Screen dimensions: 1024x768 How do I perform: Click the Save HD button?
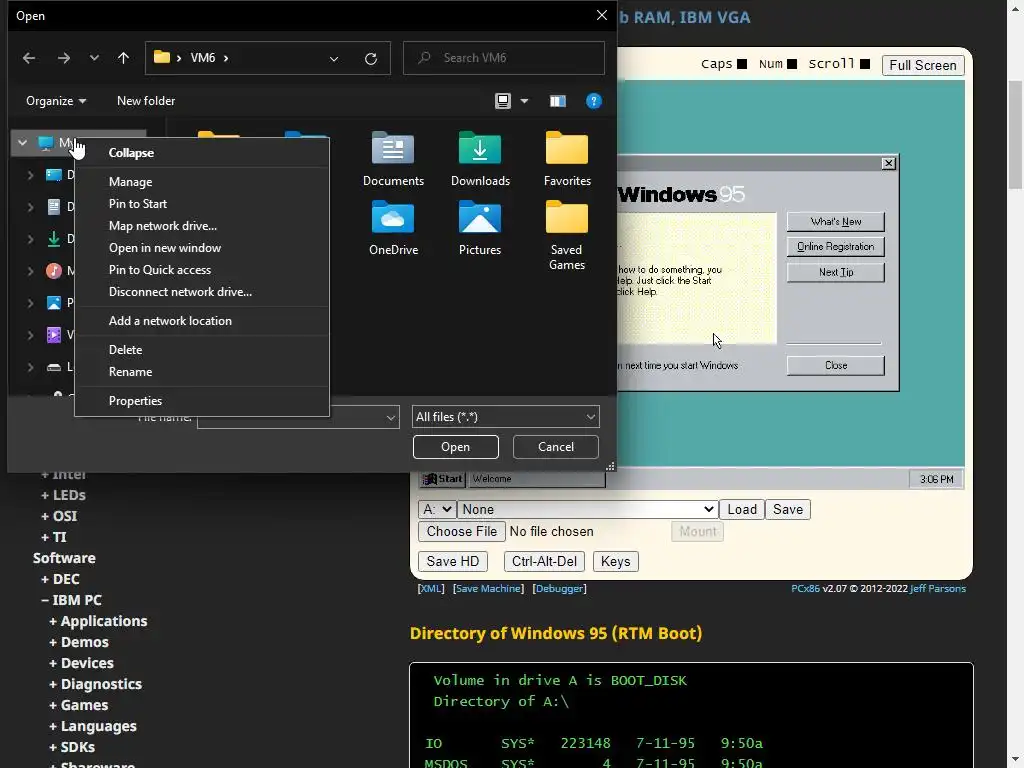click(x=453, y=562)
